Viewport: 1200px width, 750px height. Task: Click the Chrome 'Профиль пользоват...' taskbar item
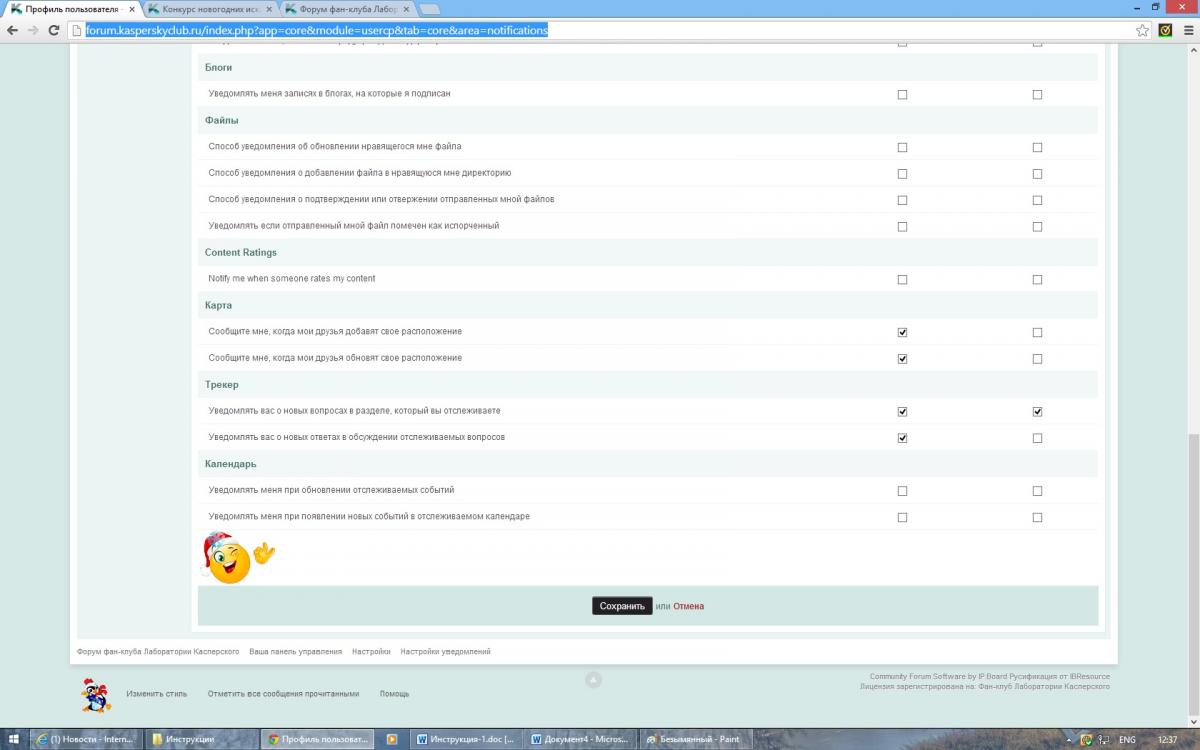point(318,740)
